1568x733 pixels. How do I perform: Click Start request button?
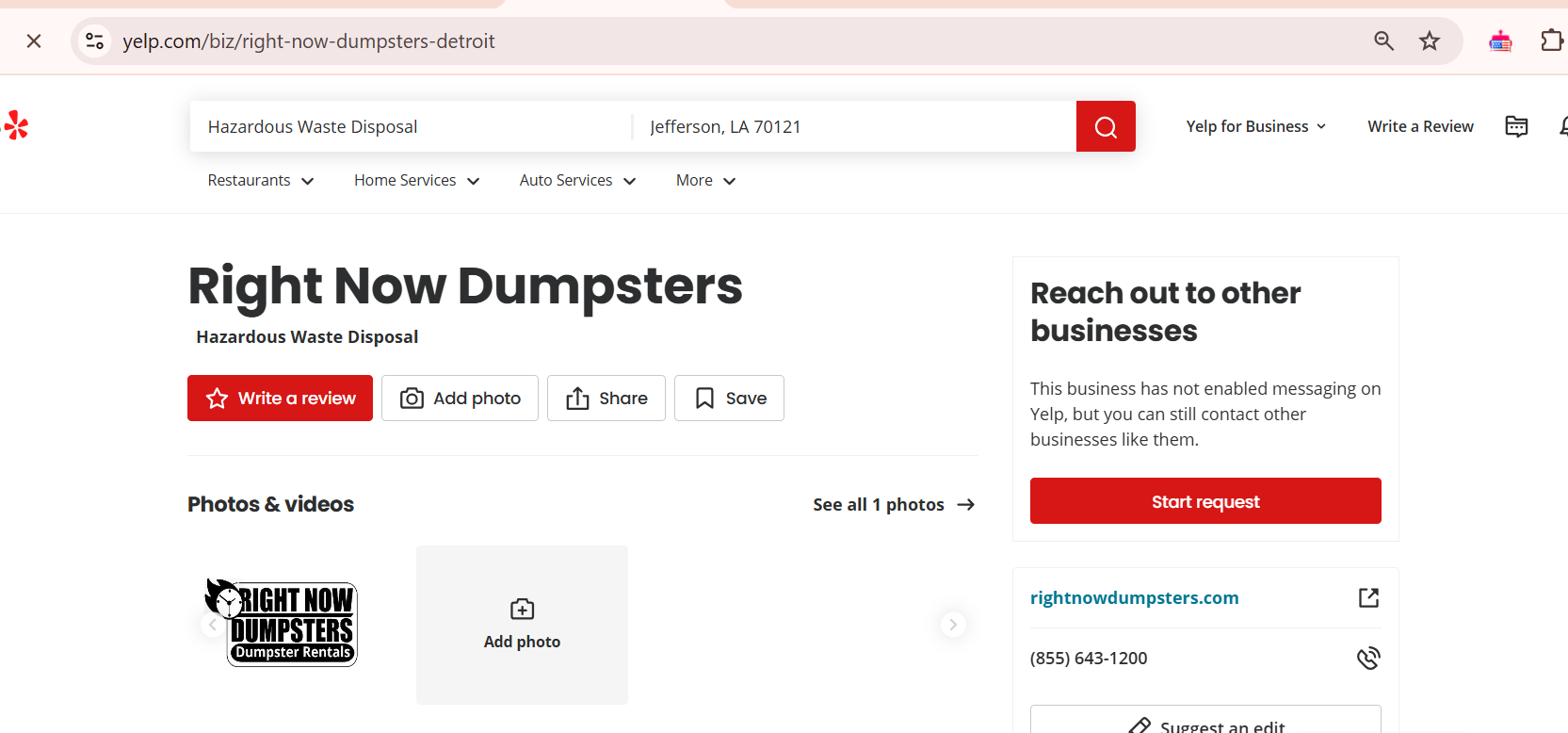click(x=1205, y=501)
